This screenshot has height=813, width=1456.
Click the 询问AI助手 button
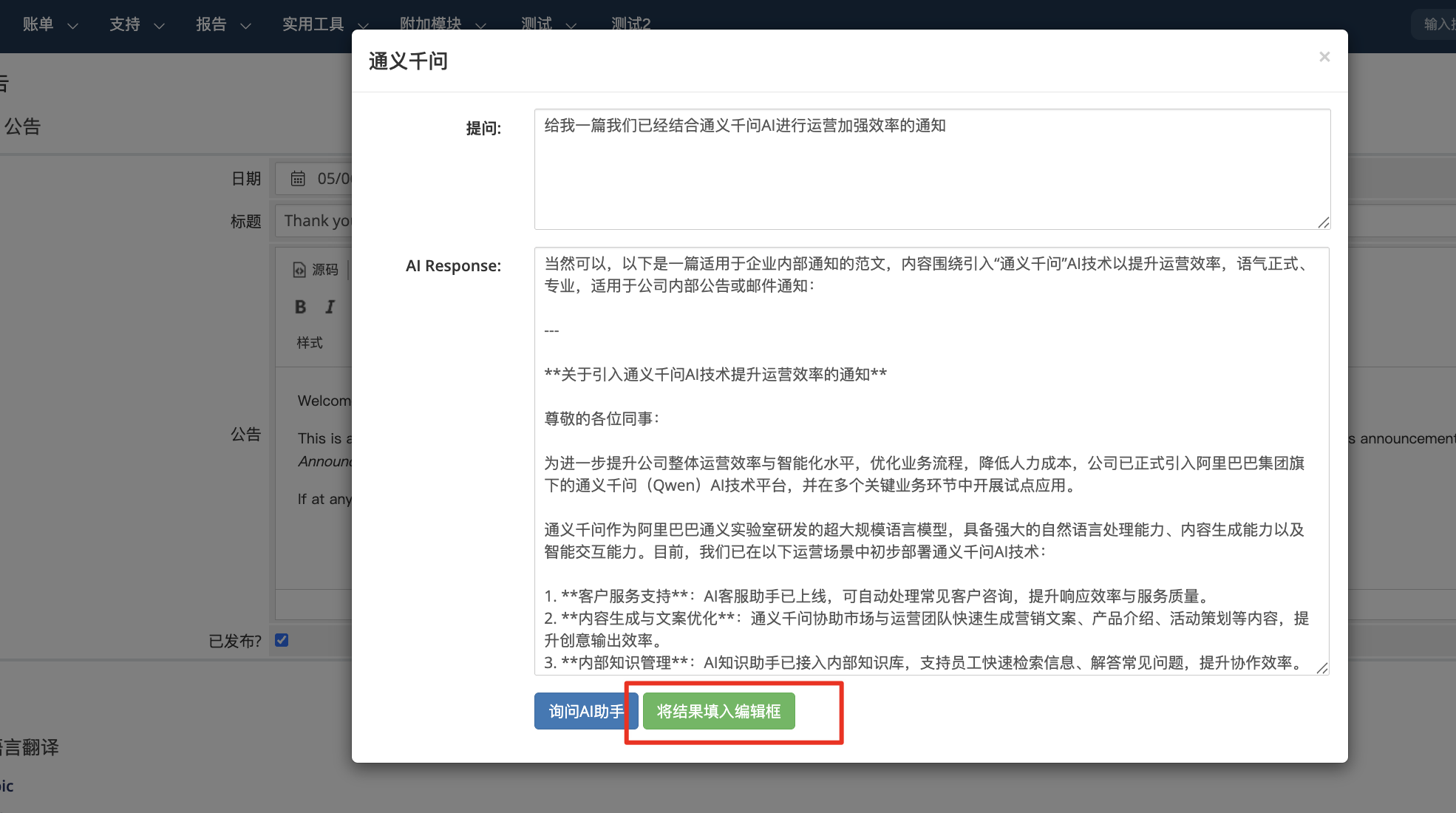(x=581, y=711)
